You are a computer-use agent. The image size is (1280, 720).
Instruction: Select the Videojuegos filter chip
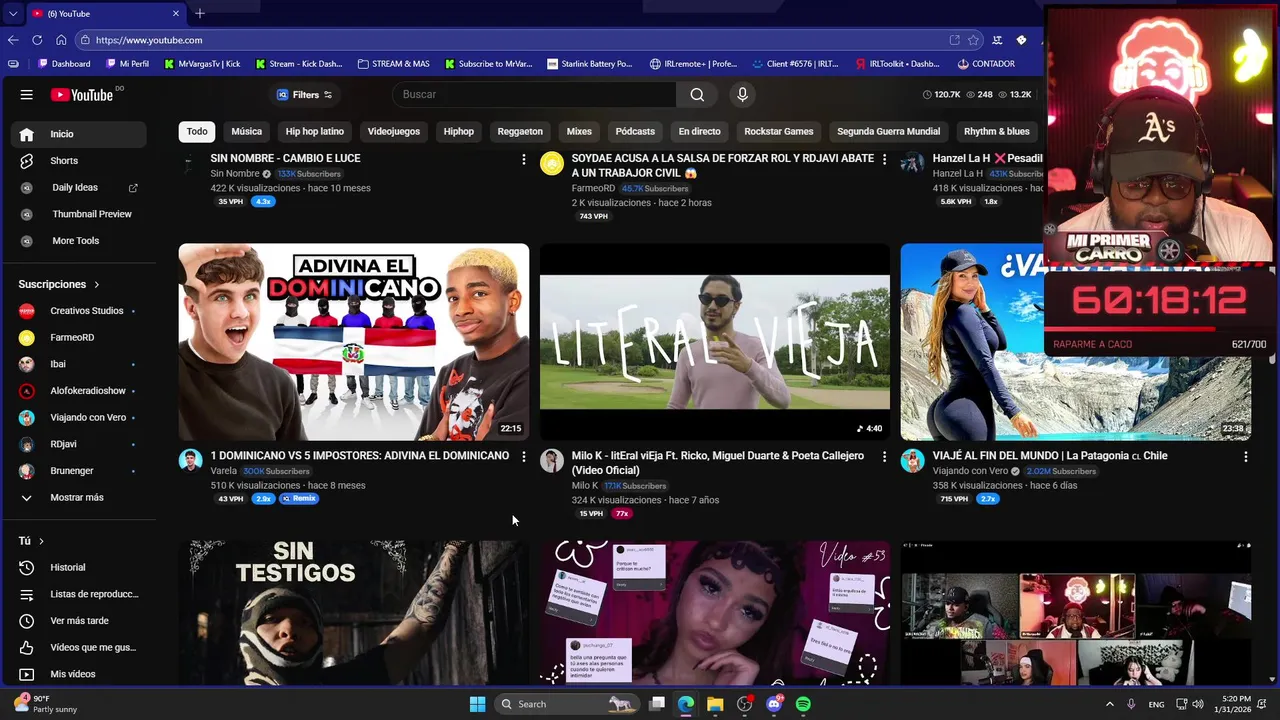[x=394, y=132]
